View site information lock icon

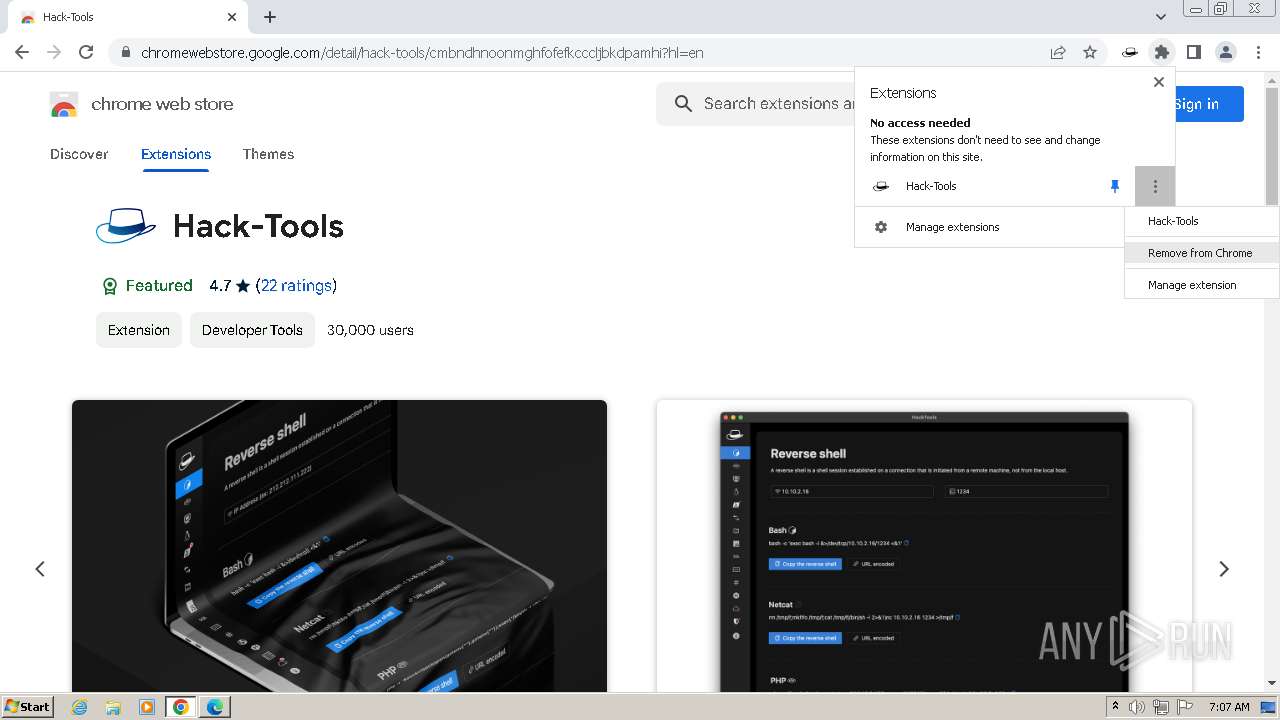(125, 52)
